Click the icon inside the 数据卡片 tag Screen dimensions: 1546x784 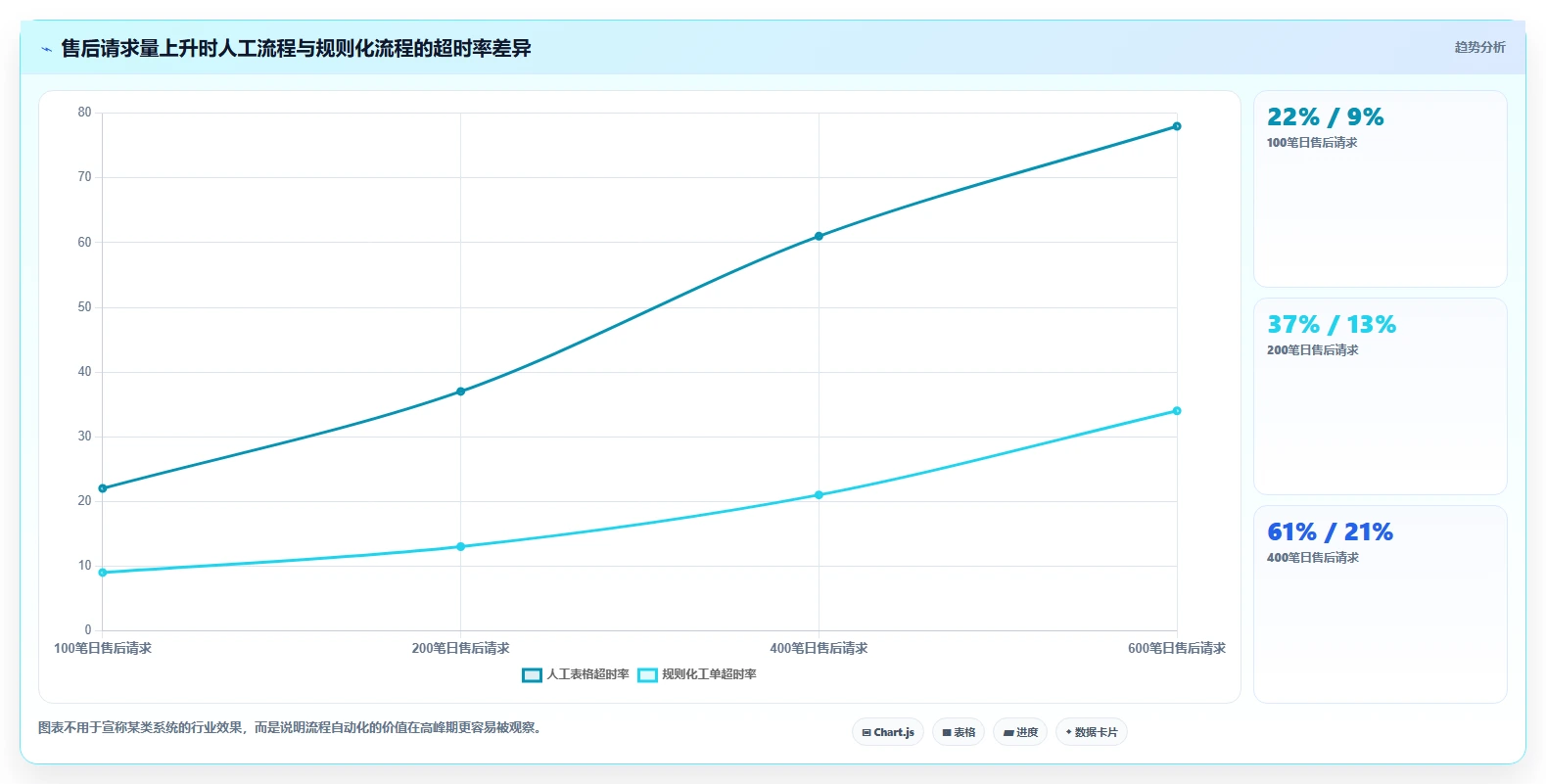click(1068, 732)
